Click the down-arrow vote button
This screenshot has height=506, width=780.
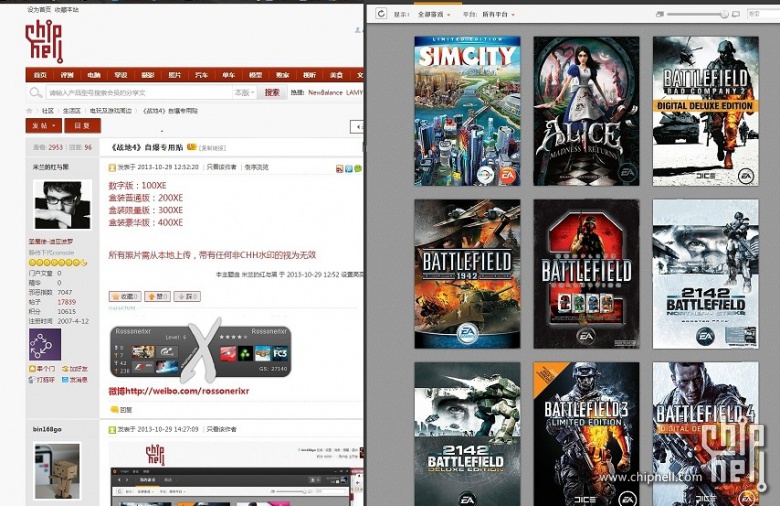(x=187, y=297)
